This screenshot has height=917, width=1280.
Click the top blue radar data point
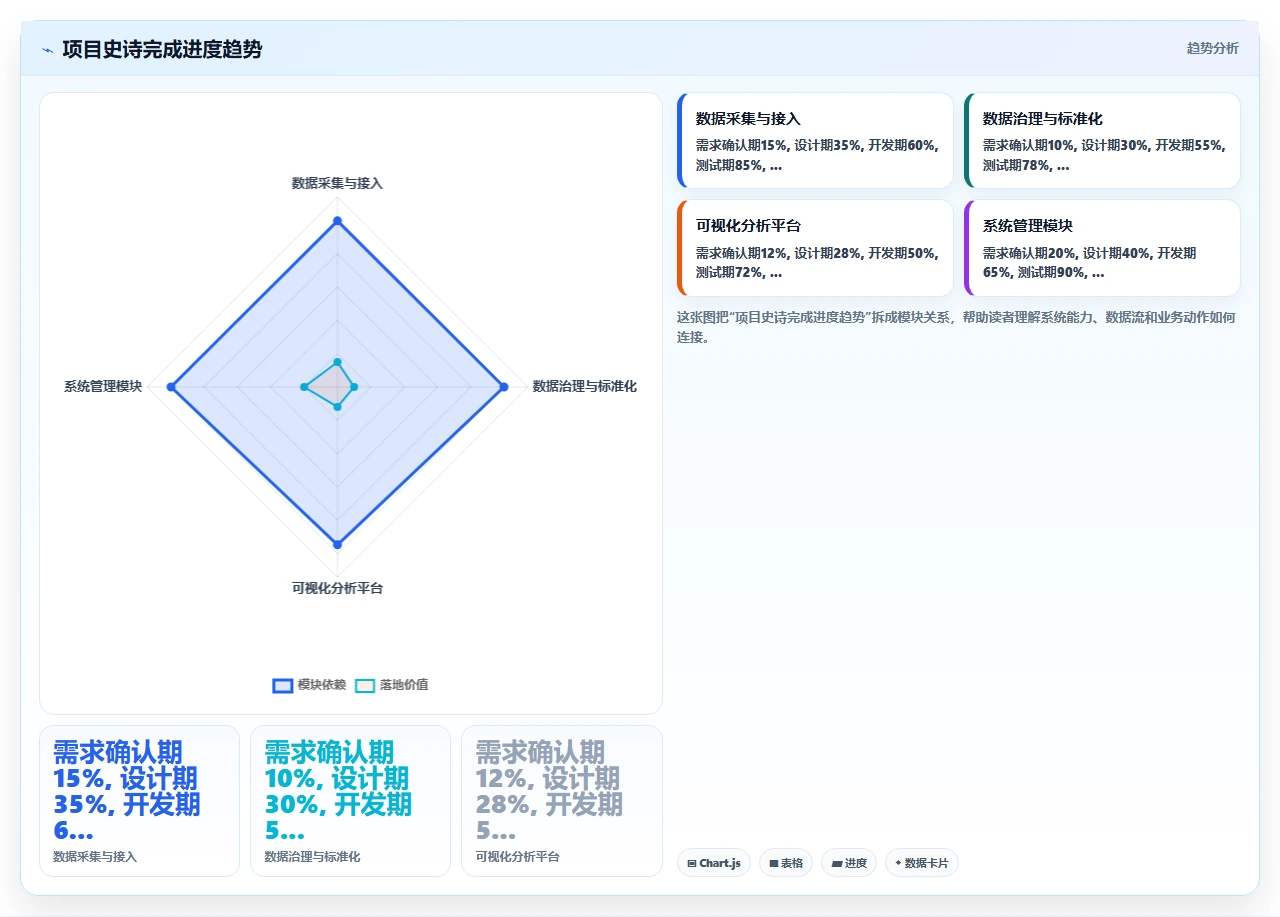[x=337, y=220]
